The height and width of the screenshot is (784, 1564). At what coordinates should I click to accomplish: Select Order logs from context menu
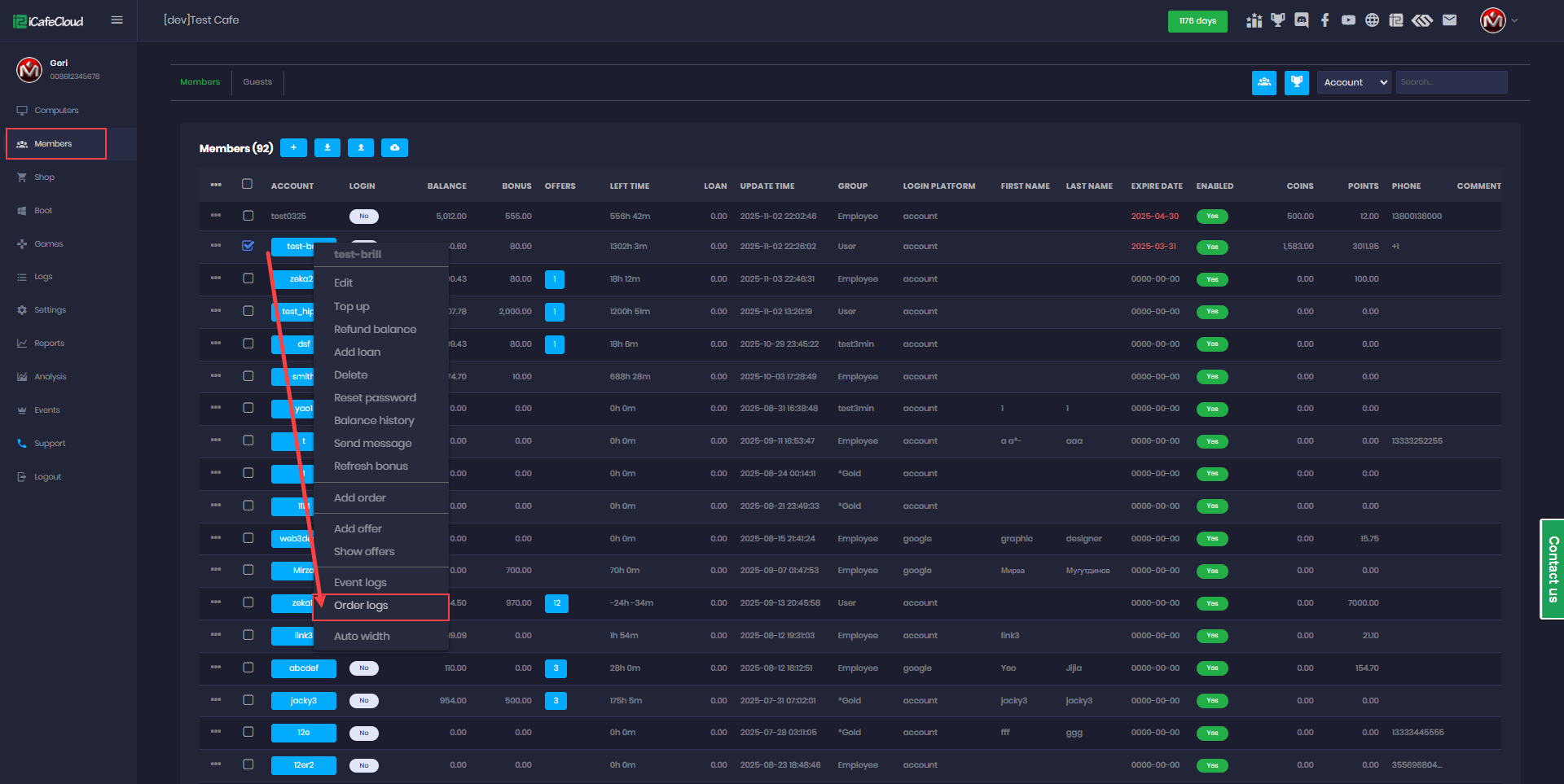[x=361, y=606]
